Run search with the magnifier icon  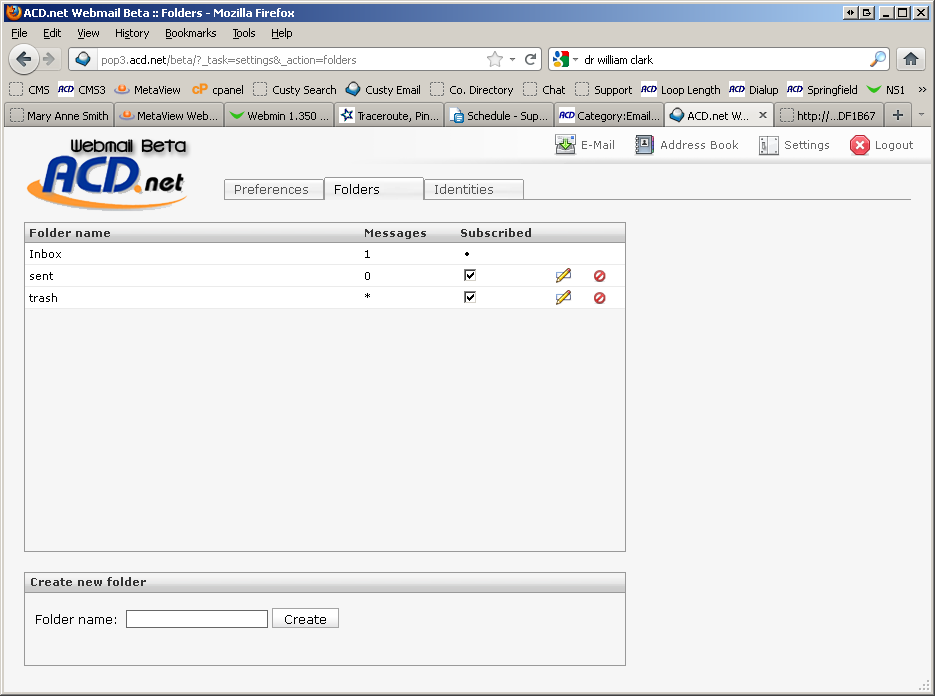tap(877, 59)
